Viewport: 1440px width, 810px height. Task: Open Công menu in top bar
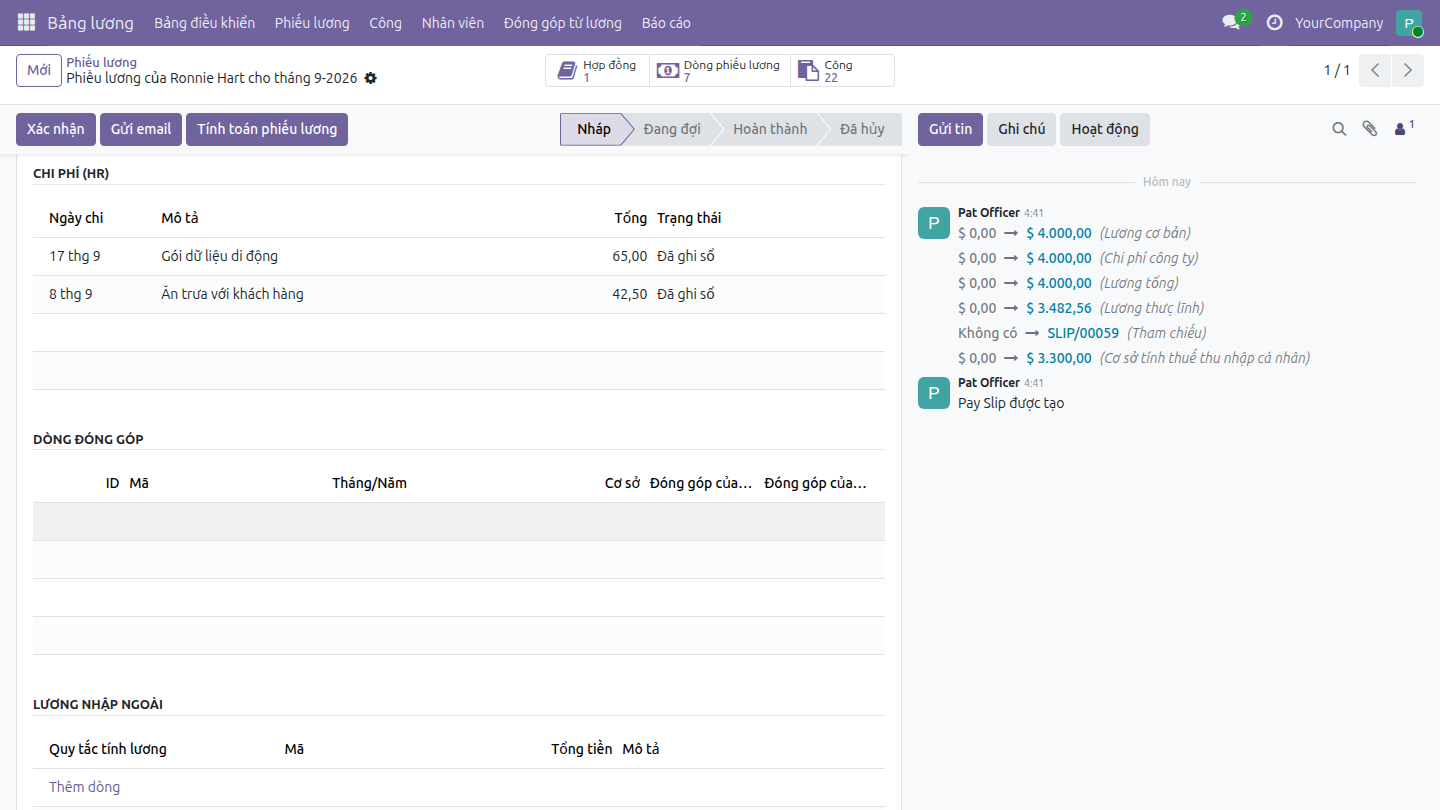coord(385,22)
